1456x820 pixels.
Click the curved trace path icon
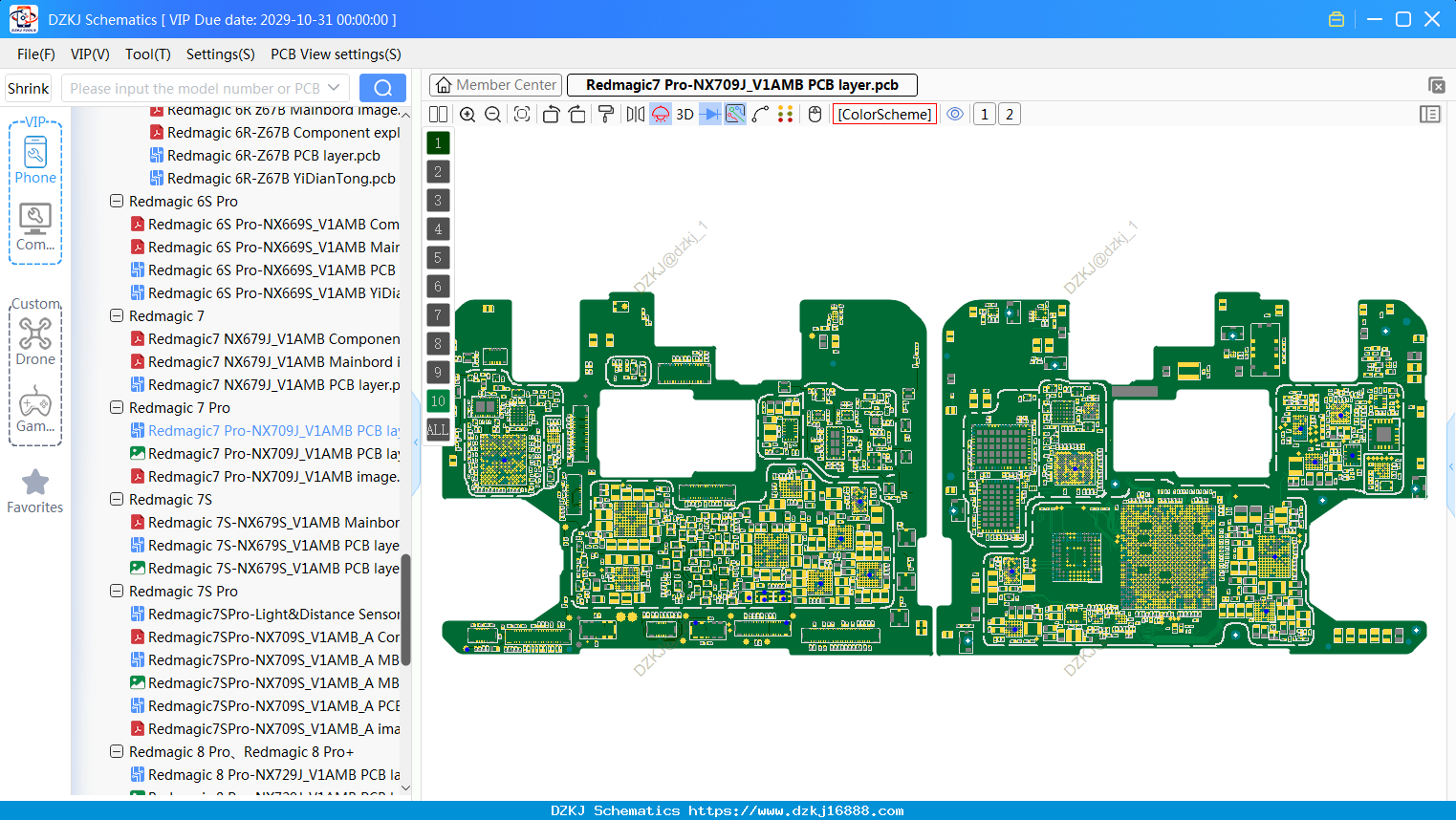pos(761,115)
